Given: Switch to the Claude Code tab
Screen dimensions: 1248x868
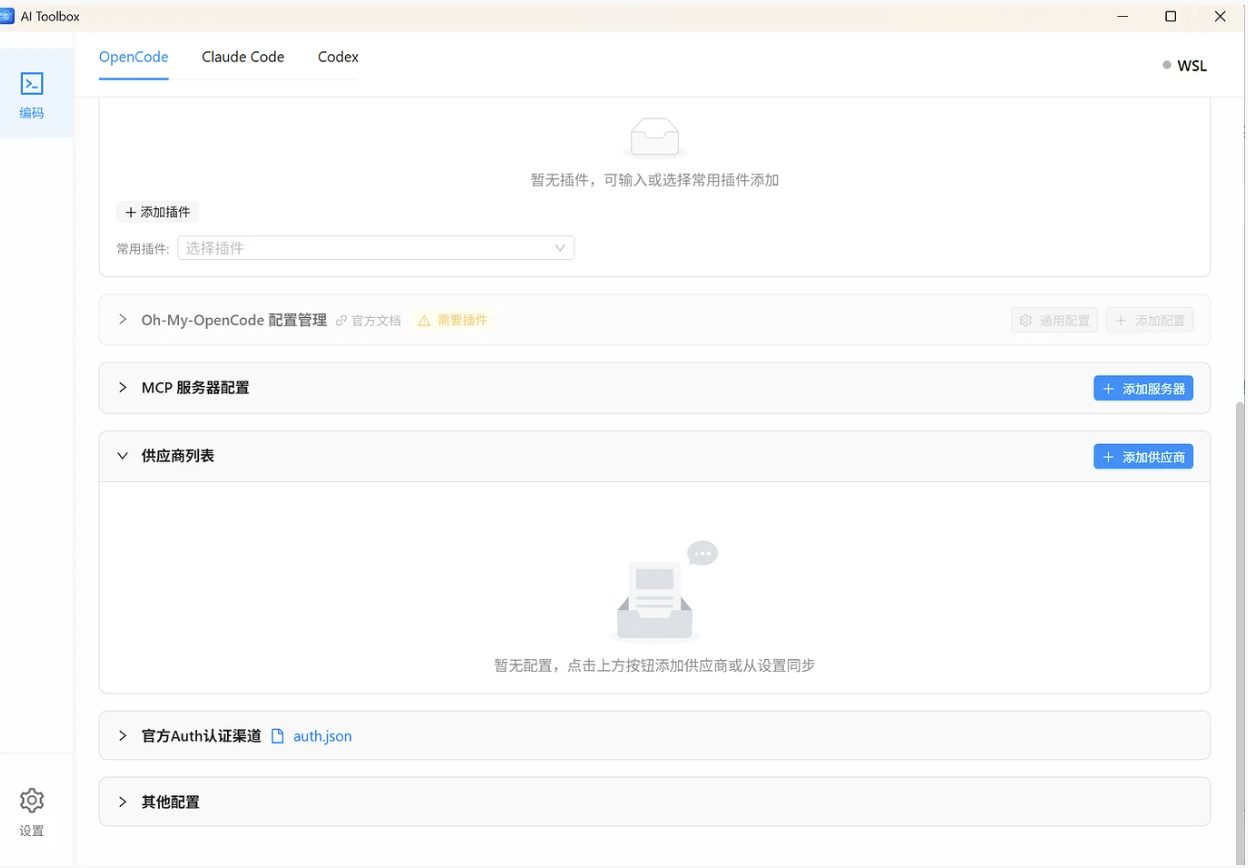Looking at the screenshot, I should click(242, 57).
